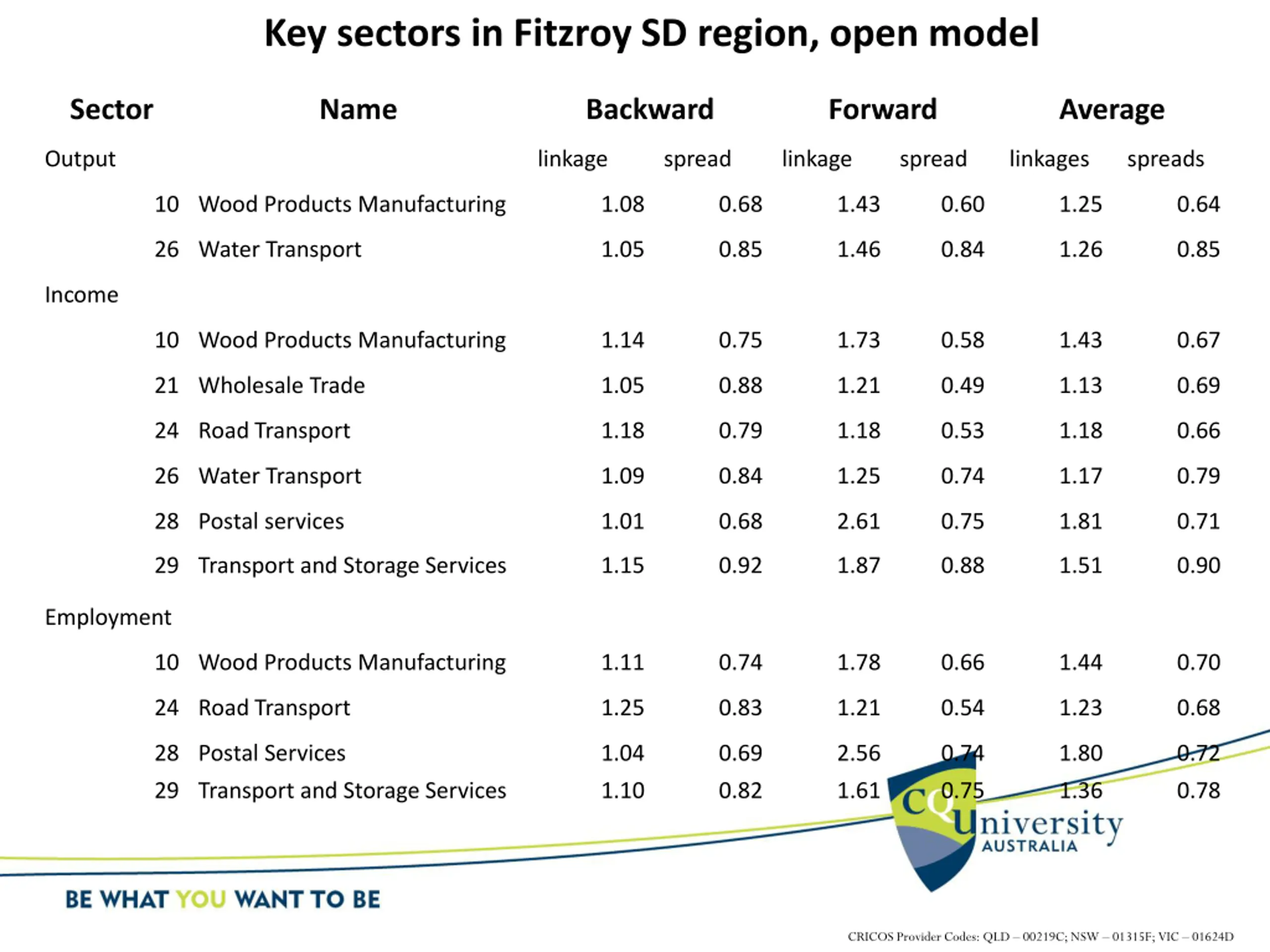Click the 1.87 forward linkage value
The height and width of the screenshot is (952, 1270).
click(x=858, y=566)
